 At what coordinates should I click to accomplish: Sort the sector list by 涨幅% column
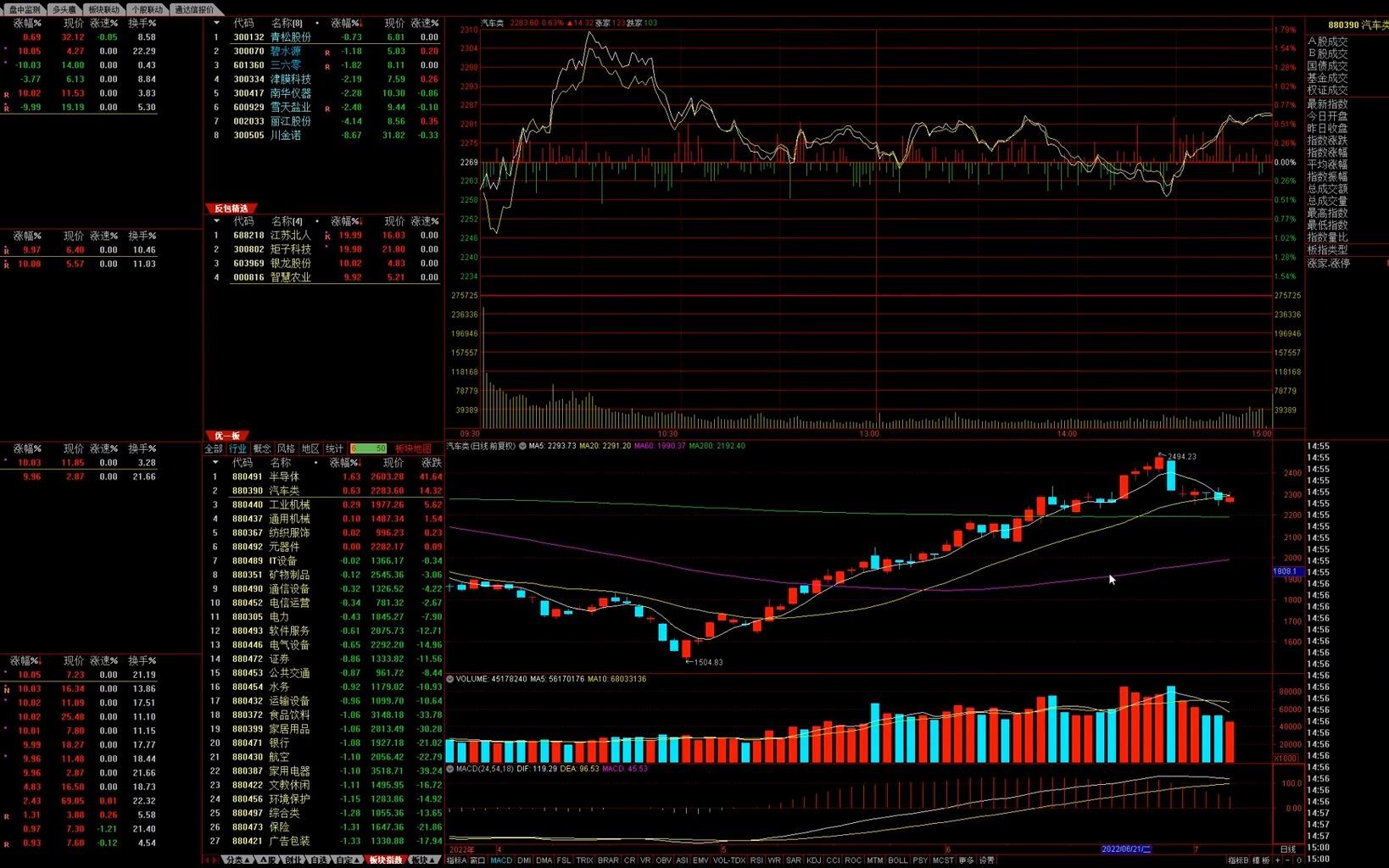point(345,463)
